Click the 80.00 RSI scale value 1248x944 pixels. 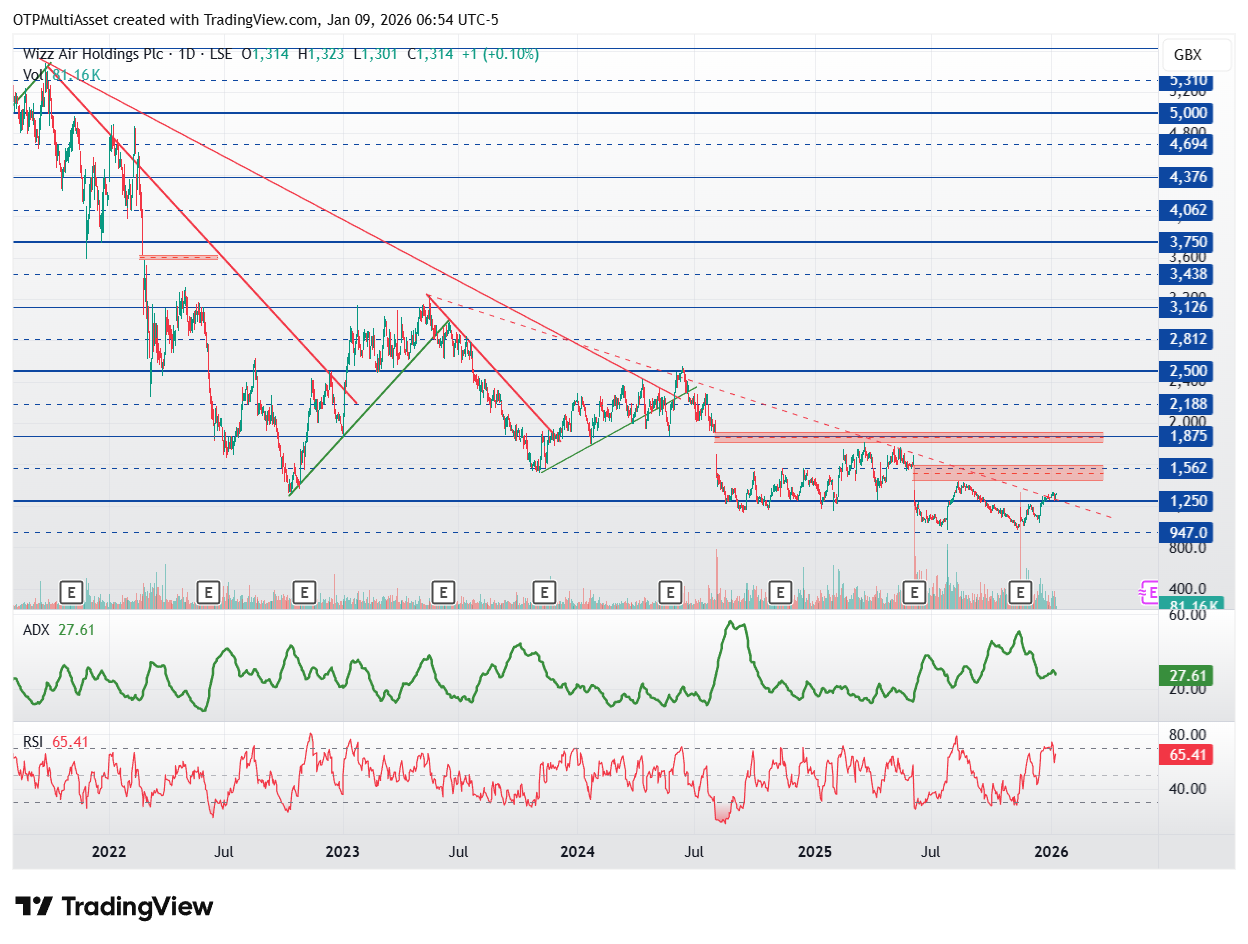1187,735
